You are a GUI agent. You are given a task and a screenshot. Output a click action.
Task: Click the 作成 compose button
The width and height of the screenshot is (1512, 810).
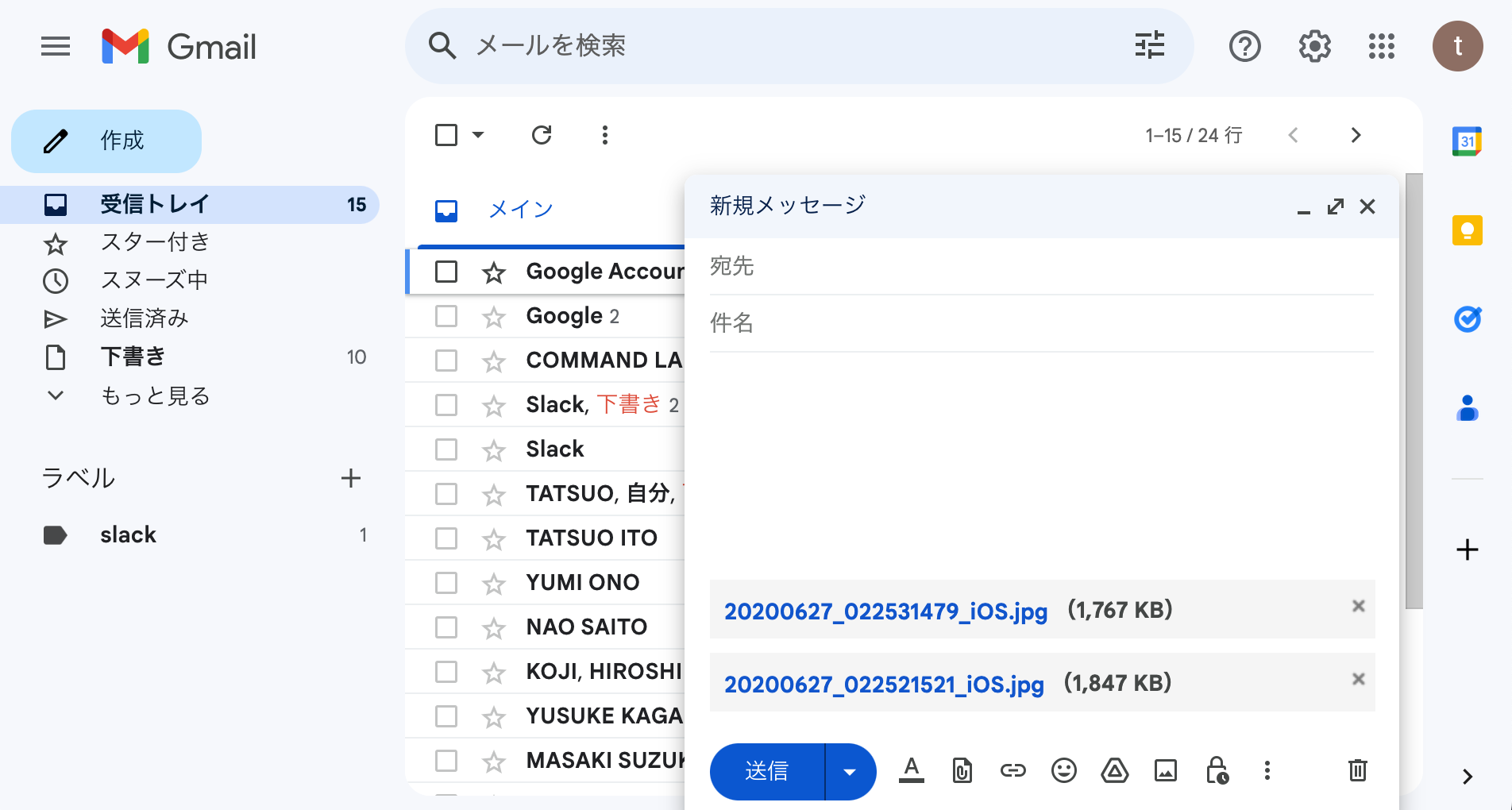[x=106, y=141]
